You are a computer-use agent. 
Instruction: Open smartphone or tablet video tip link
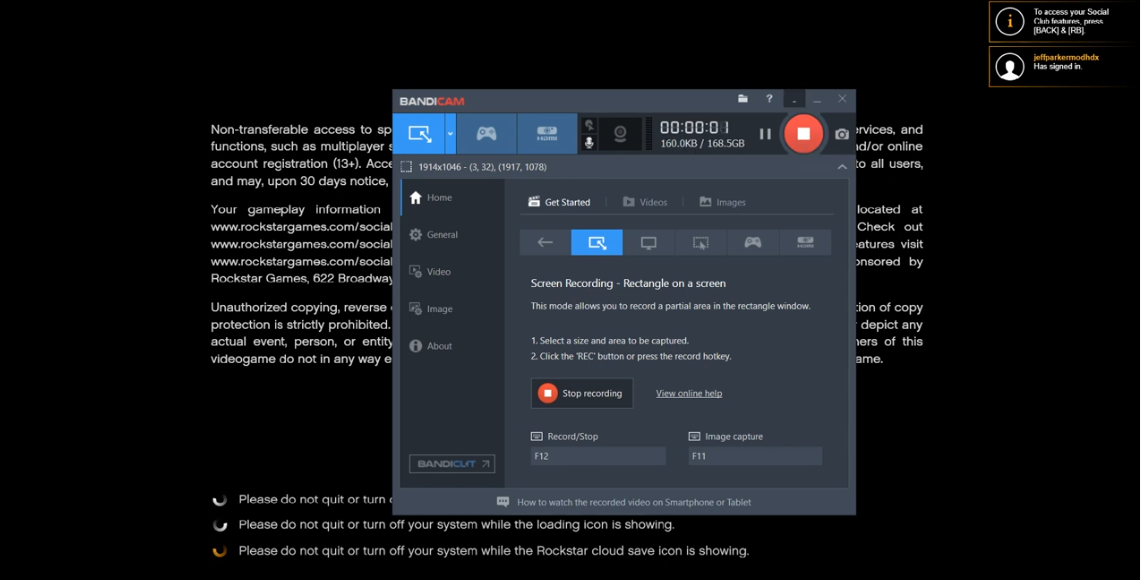click(x=634, y=502)
